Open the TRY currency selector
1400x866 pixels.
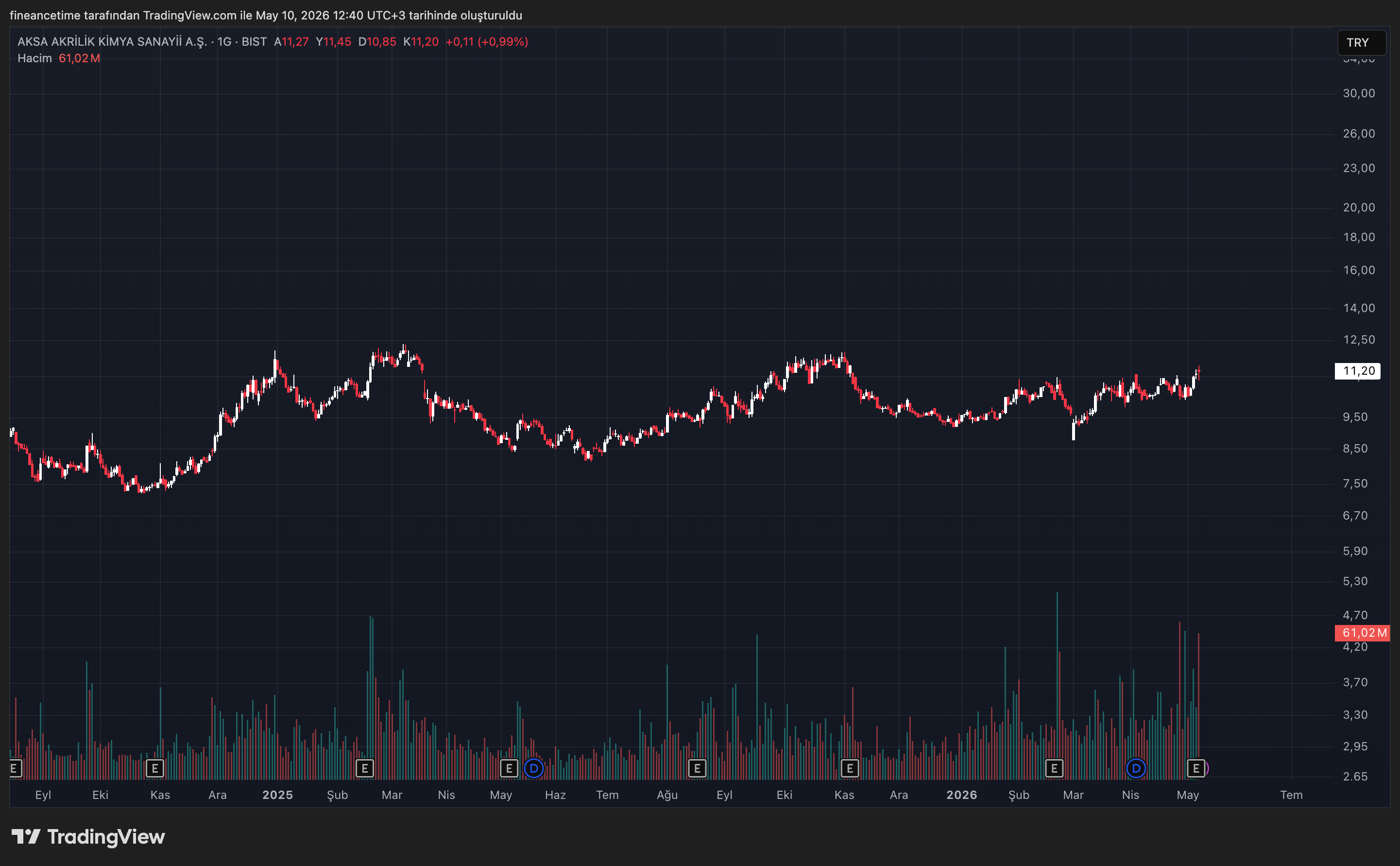click(1362, 42)
